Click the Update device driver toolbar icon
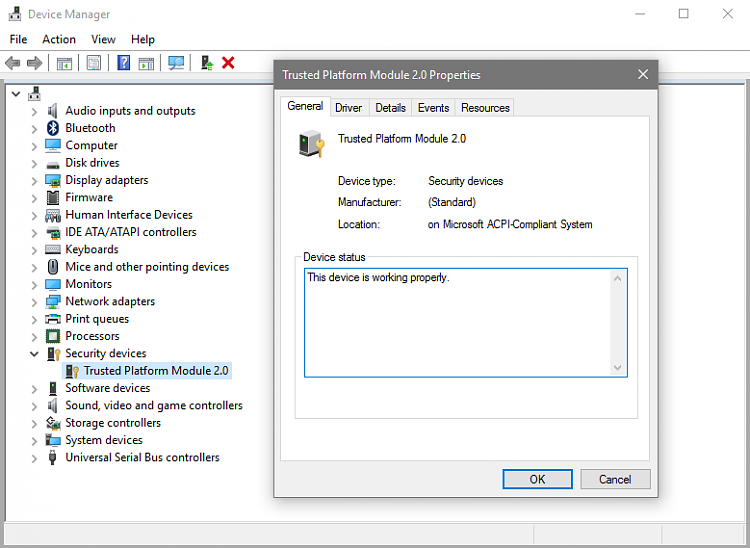Image resolution: width=750 pixels, height=548 pixels. point(207,63)
